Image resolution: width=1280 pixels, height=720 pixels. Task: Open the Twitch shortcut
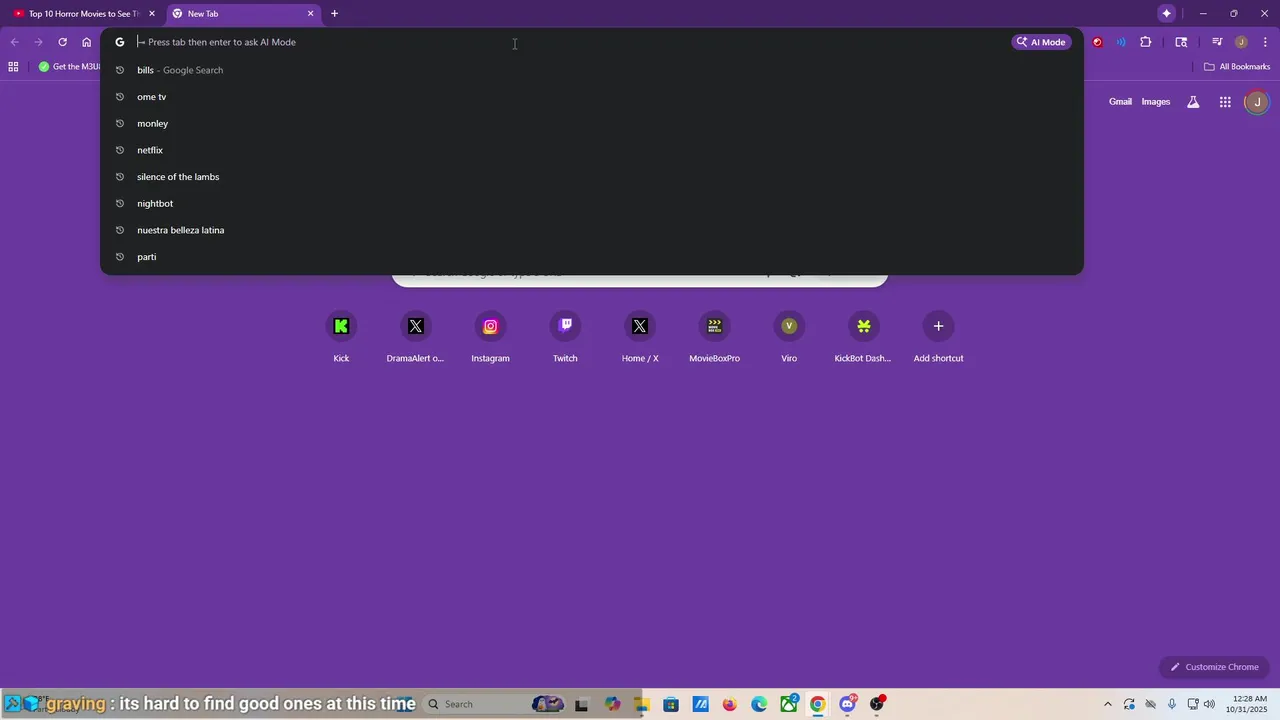pyautogui.click(x=565, y=337)
